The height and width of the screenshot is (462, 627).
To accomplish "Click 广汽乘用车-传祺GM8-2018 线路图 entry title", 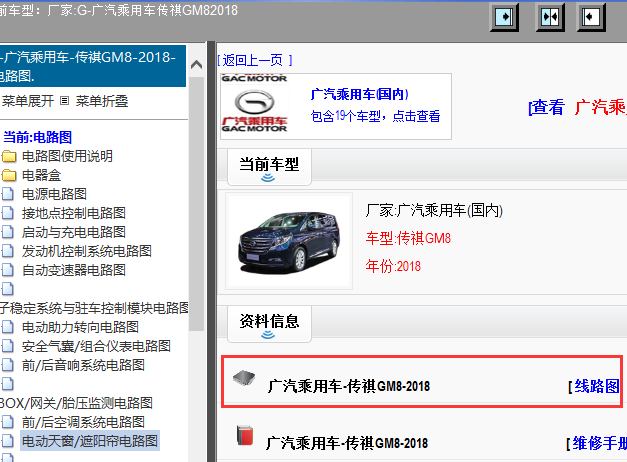I will 349,386.
